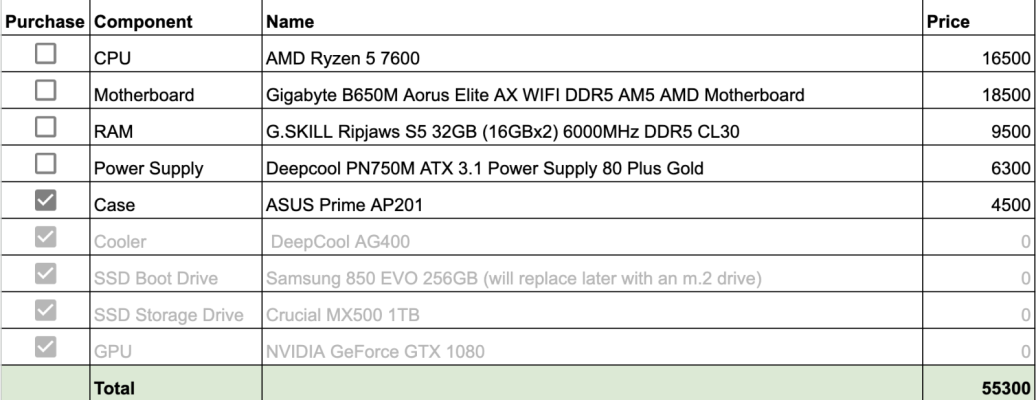This screenshot has width=1036, height=400.
Task: Click the Deepcool PN750M power supply cell
Action: (x=592, y=164)
